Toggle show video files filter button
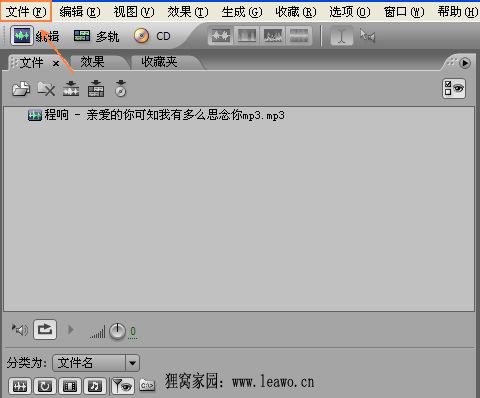This screenshot has height=398, width=480. tap(70, 386)
